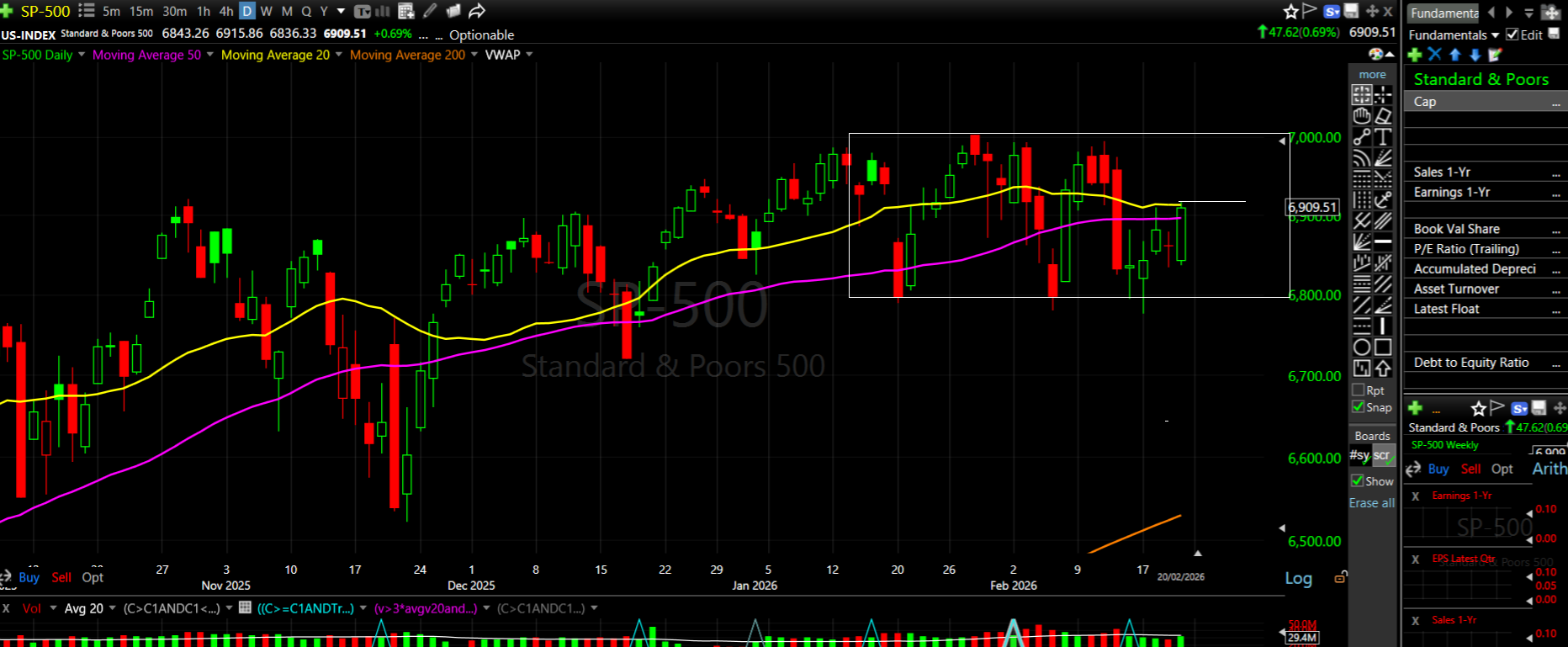This screenshot has width=1568, height=647.
Task: Select the Fundamentals panel tab
Action: tap(1444, 13)
